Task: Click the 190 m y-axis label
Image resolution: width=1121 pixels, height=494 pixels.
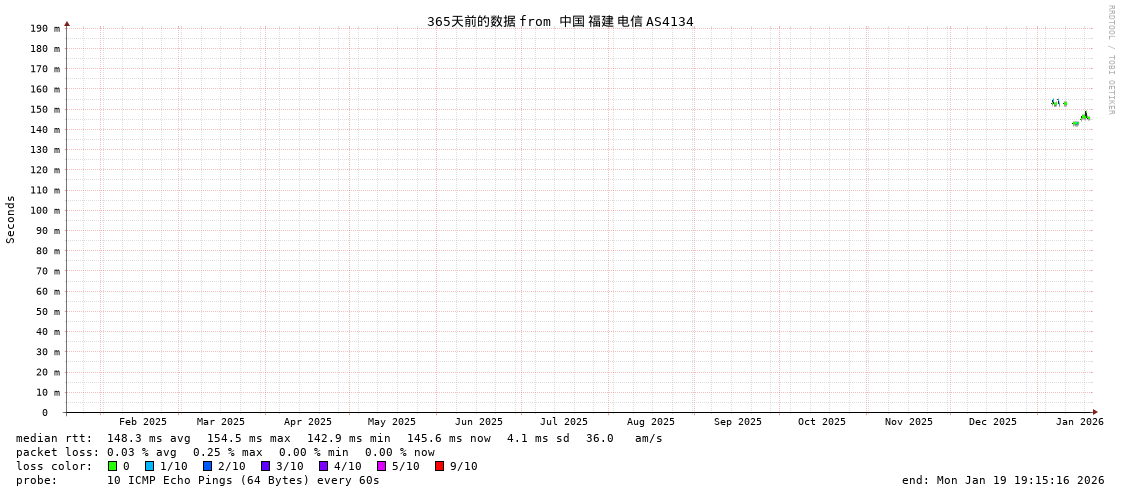Action: [45, 28]
